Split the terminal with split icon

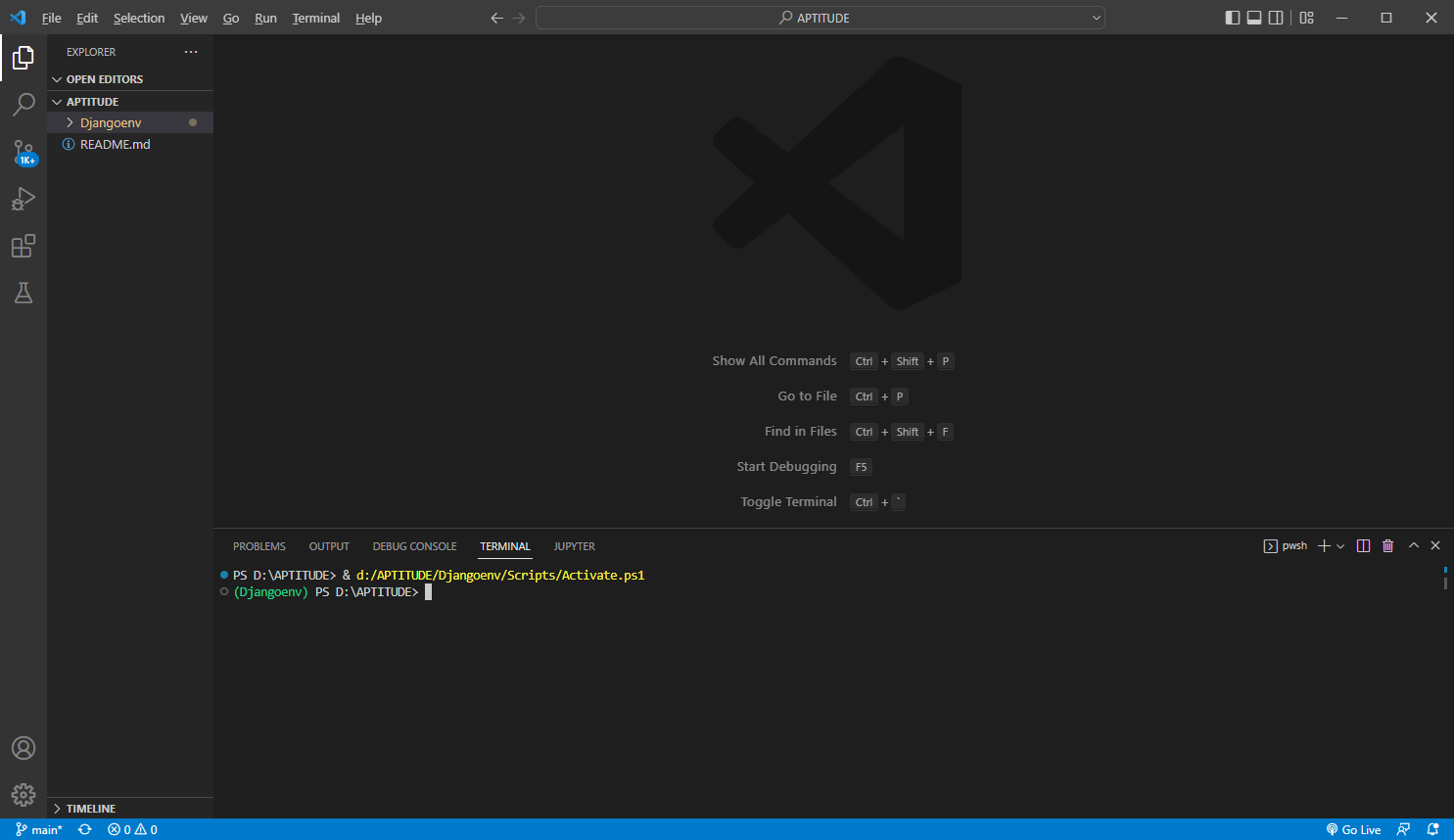[x=1363, y=546]
